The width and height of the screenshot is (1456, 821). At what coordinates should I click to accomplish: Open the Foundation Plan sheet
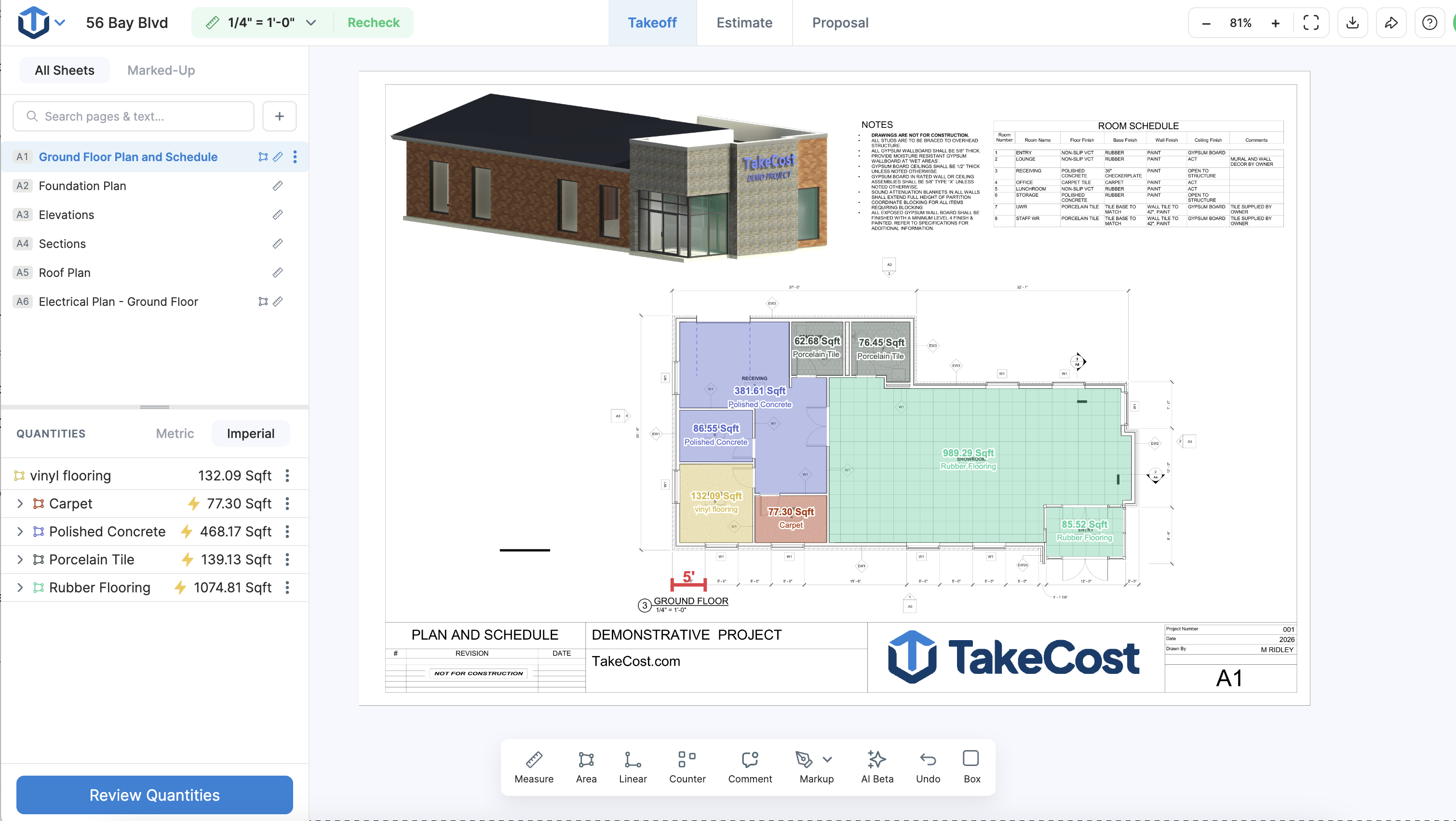155,186
